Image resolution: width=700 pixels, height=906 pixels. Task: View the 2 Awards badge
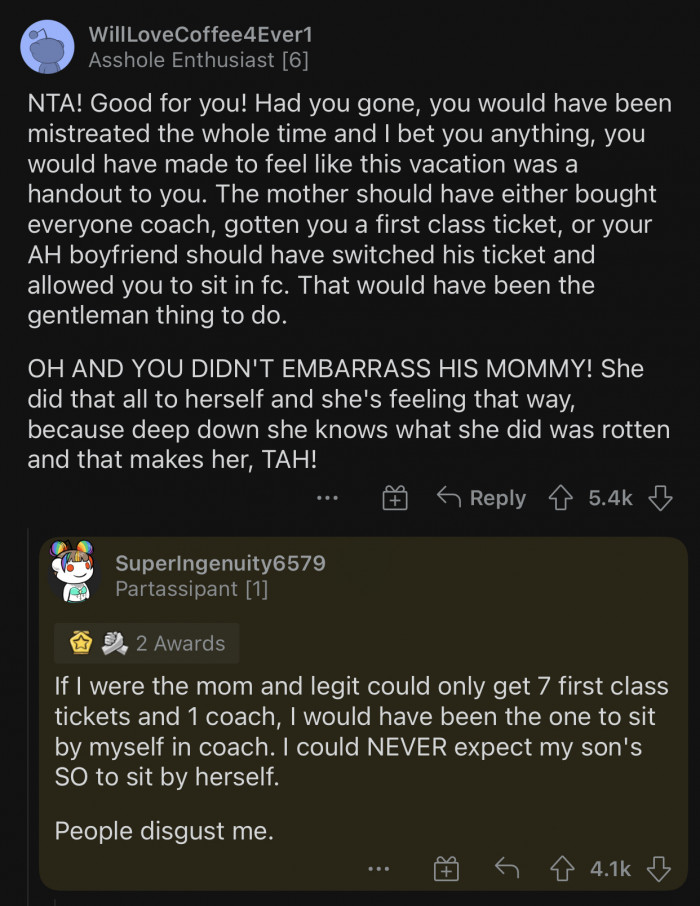(x=148, y=643)
